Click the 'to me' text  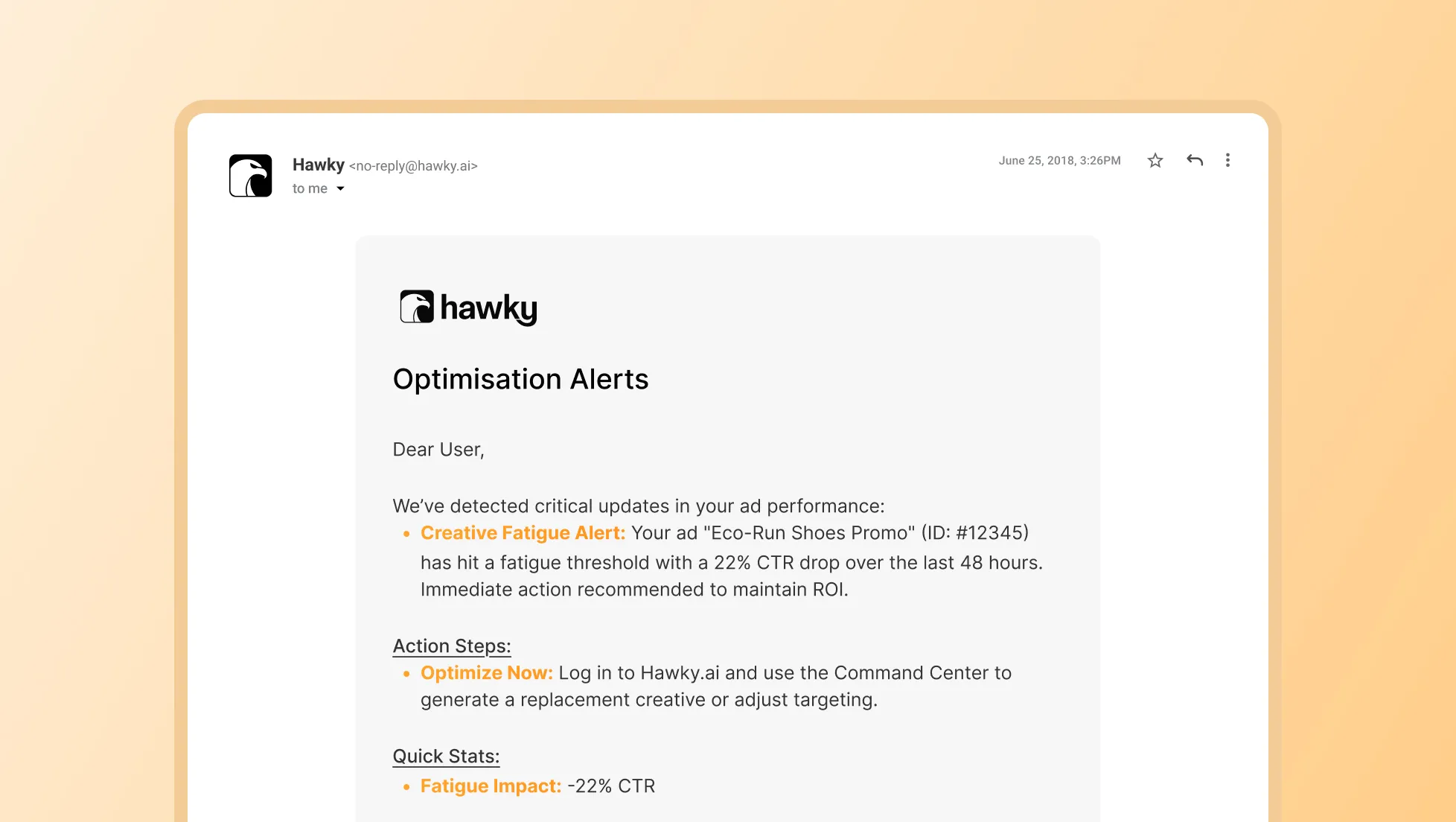click(310, 189)
